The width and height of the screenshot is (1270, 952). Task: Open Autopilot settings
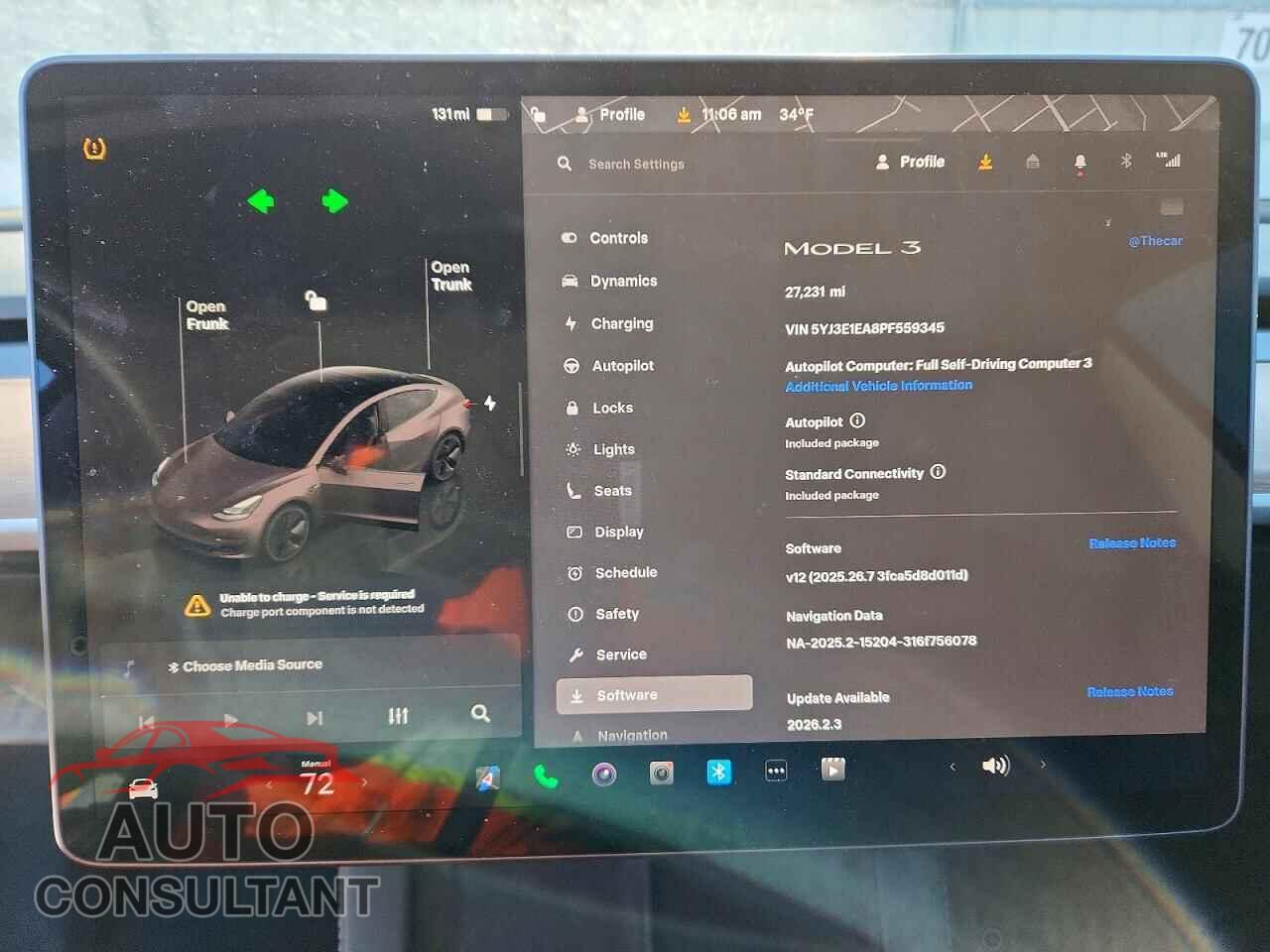(609, 366)
